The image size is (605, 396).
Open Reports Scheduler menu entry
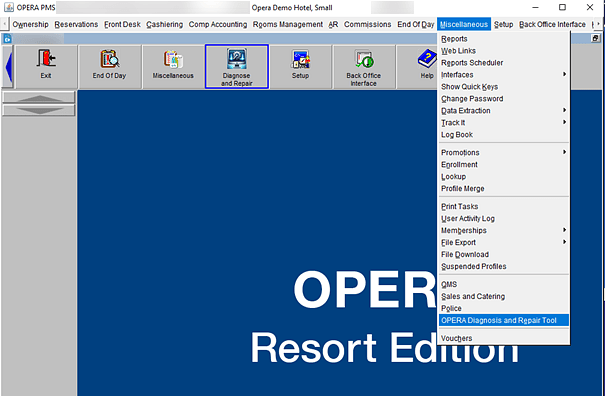pos(504,63)
